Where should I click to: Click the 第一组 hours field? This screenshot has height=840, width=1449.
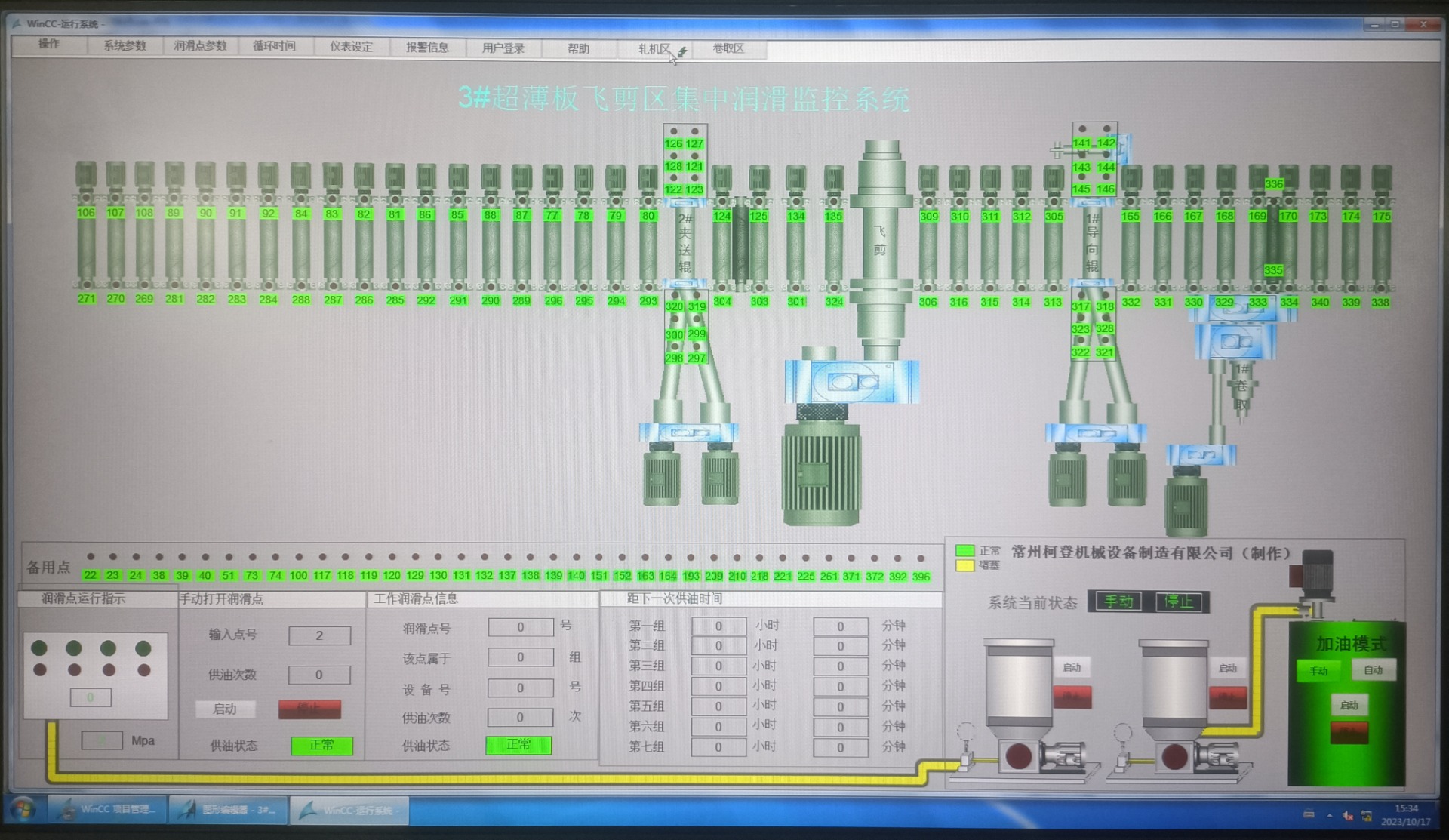(718, 626)
